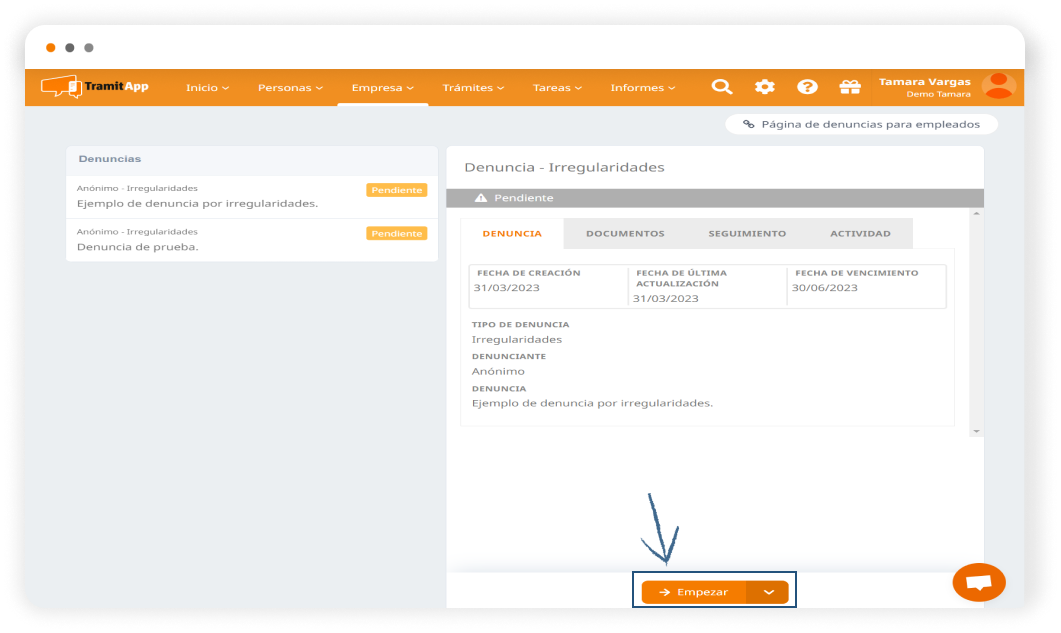Viewport: 1061px width, 633px height.
Task: Open the Empresa menu
Action: pyautogui.click(x=382, y=88)
